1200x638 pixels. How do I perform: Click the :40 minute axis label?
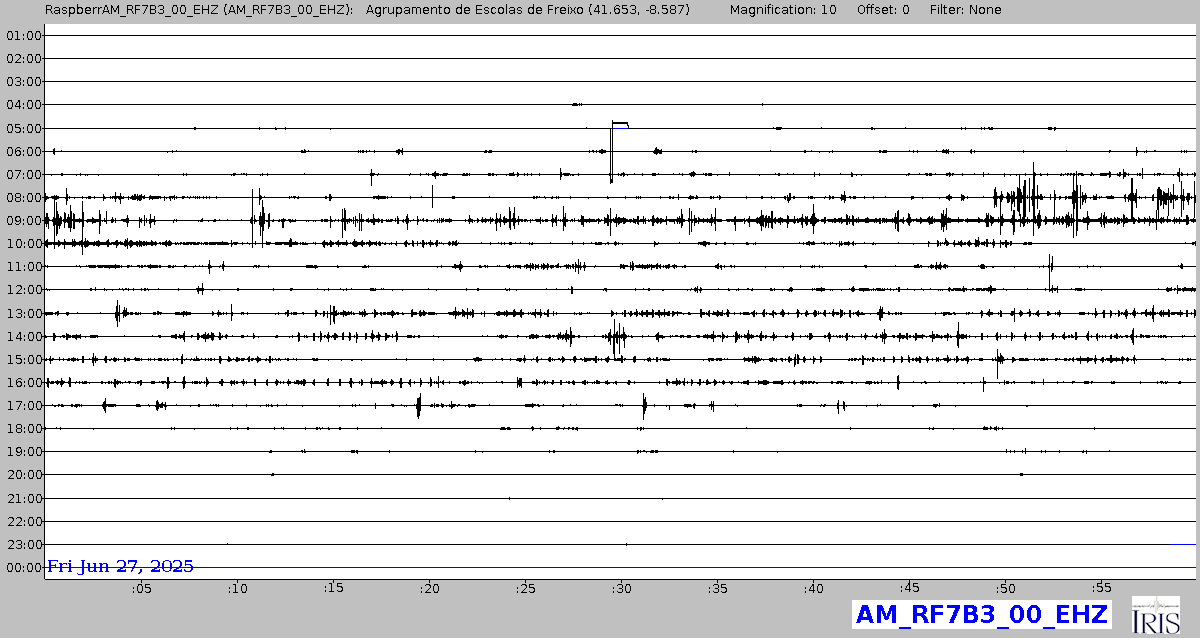click(813, 589)
